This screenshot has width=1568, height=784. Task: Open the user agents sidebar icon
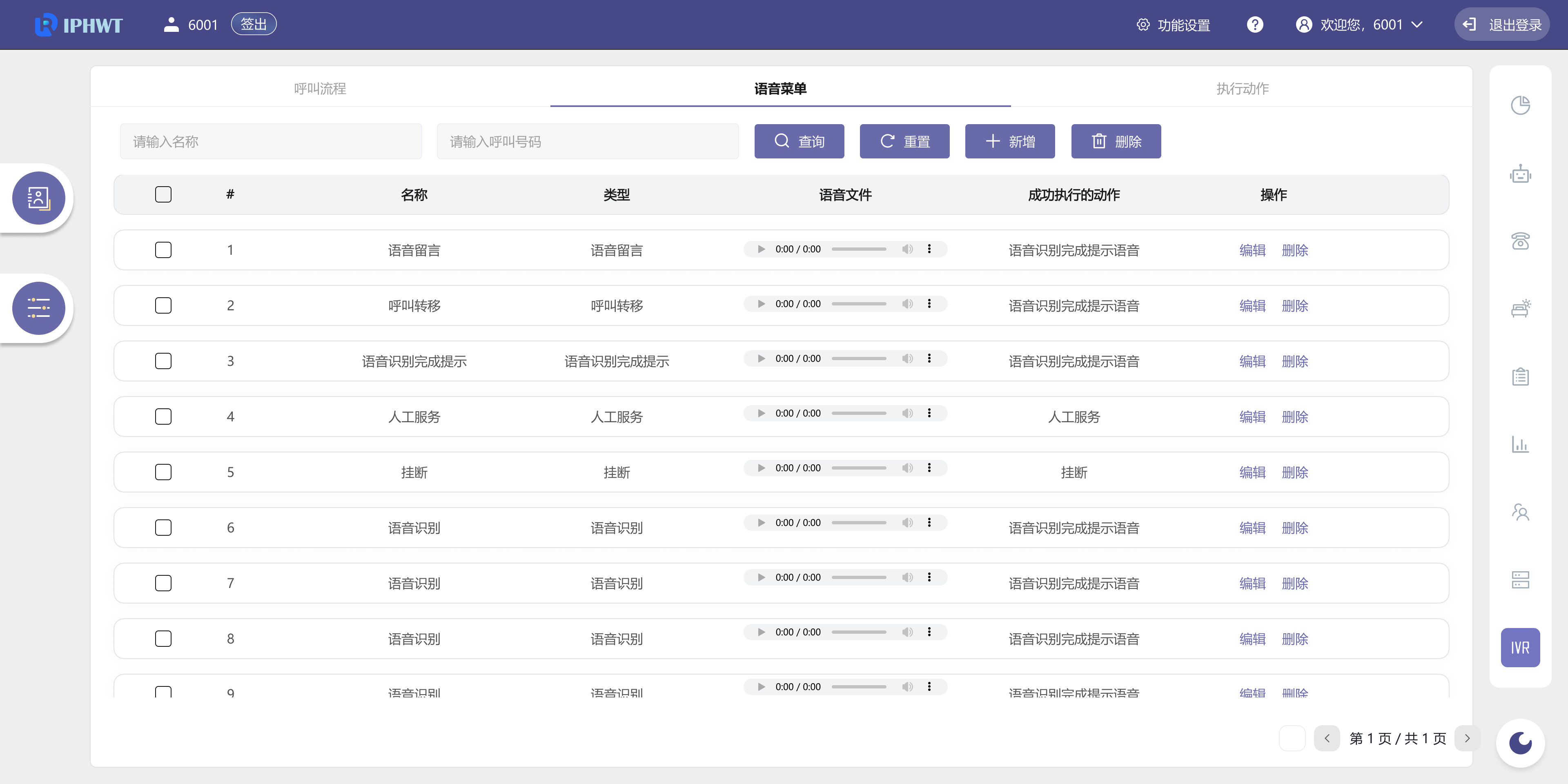click(1520, 512)
